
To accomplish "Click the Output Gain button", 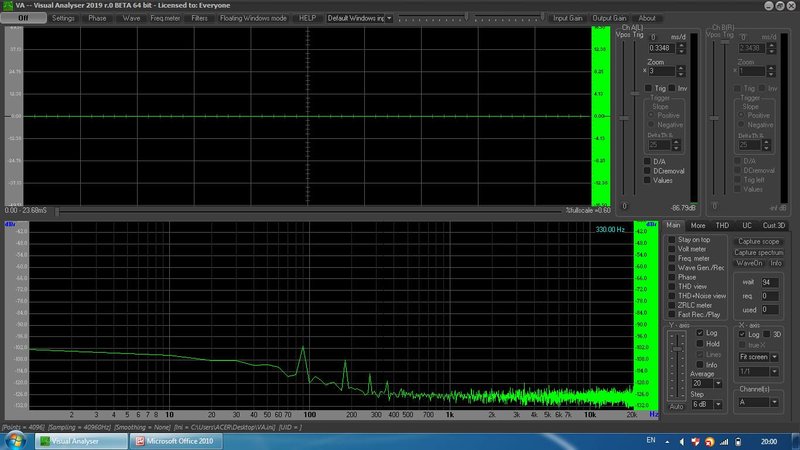I will (609, 18).
